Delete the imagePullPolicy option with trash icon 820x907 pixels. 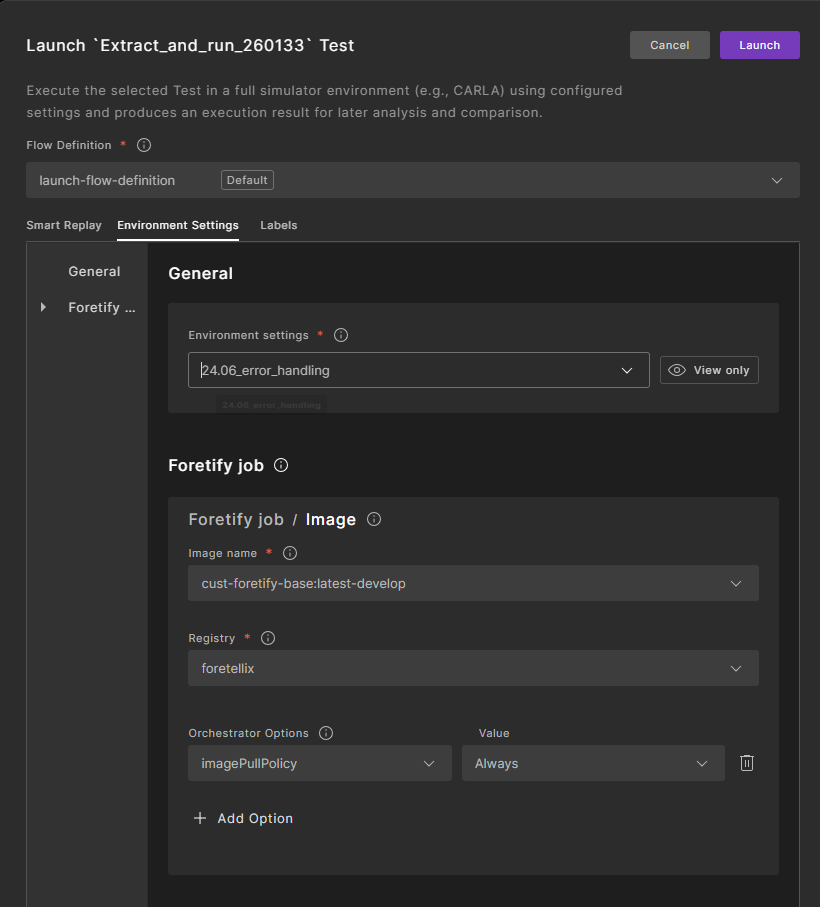746,763
